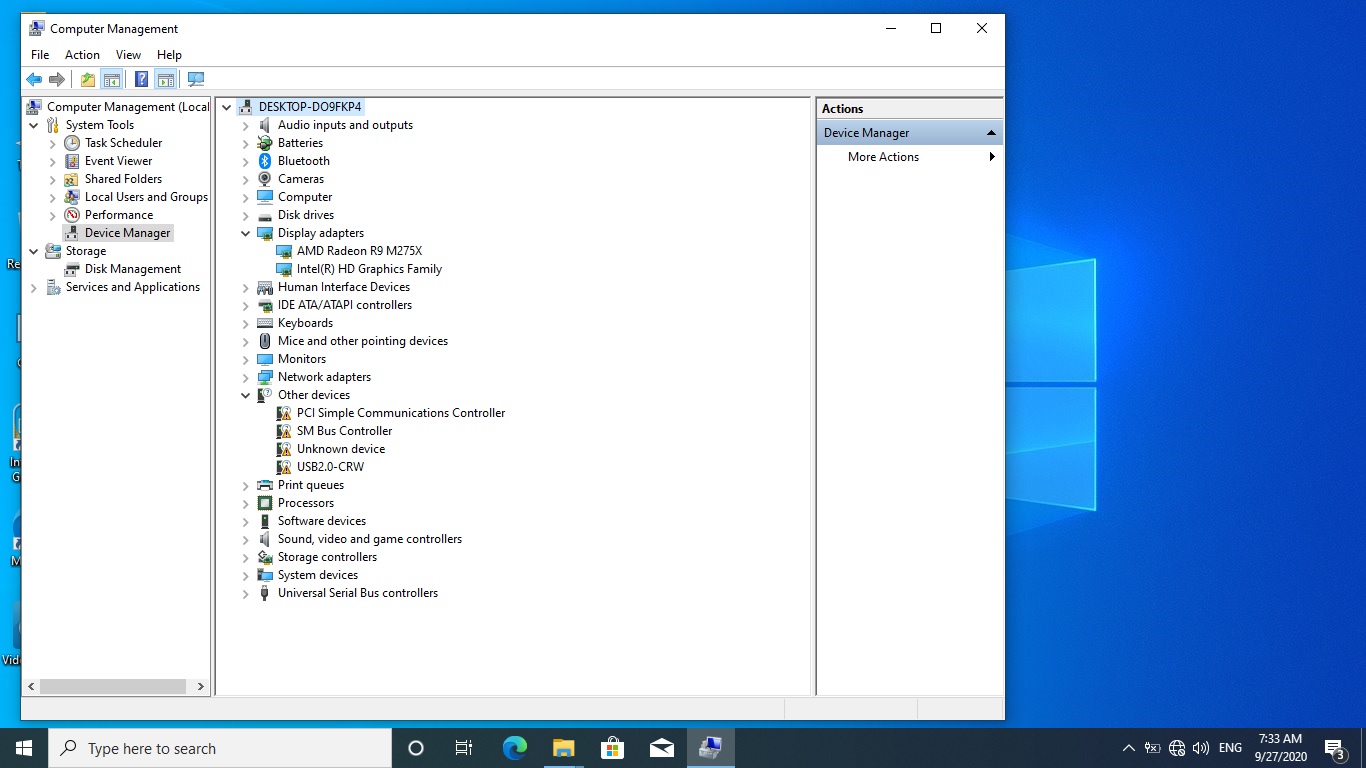Collapse the Other devices category
This screenshot has width=1366, height=768.
tap(246, 395)
